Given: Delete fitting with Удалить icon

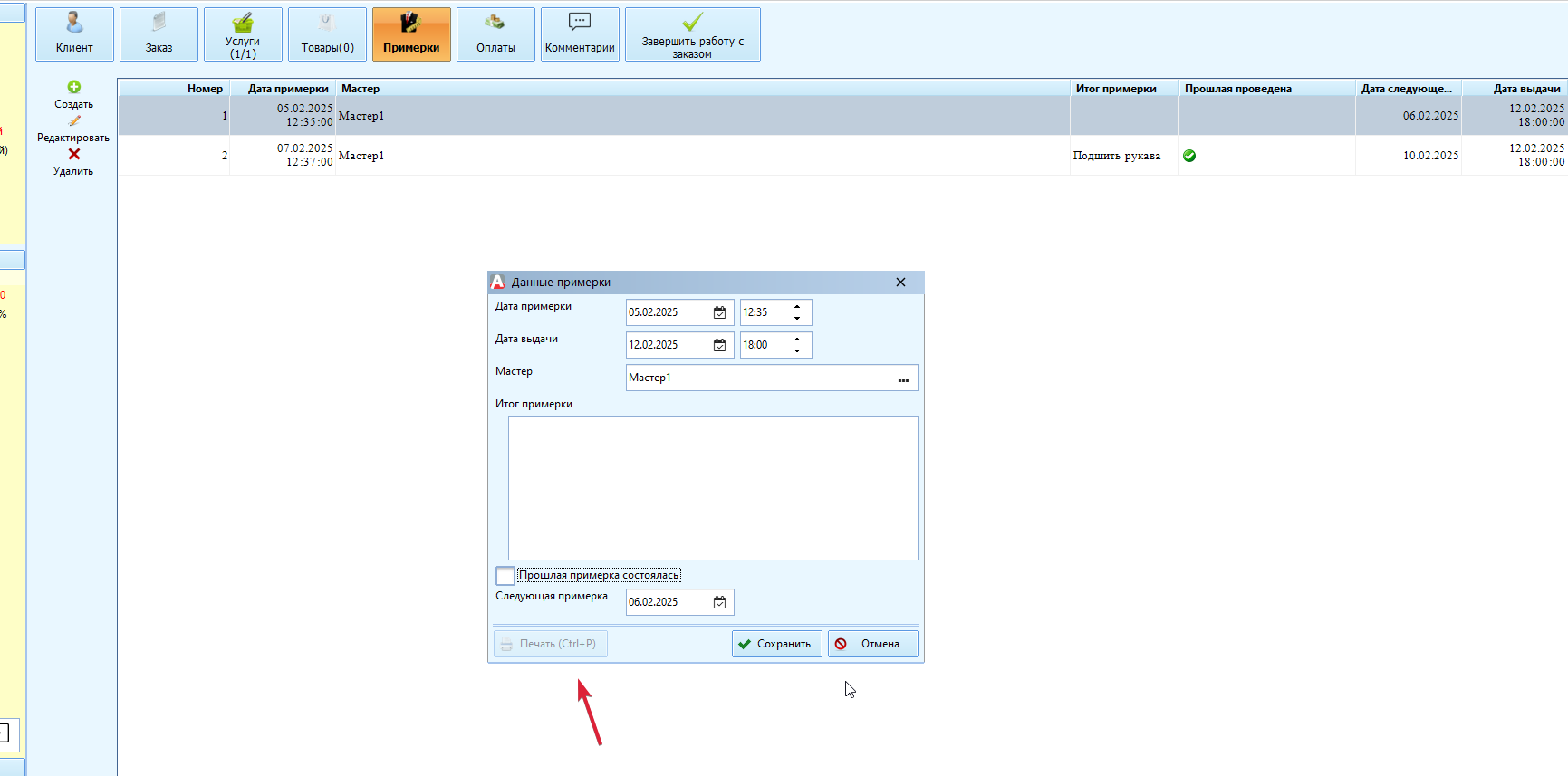Looking at the screenshot, I should click(x=74, y=155).
